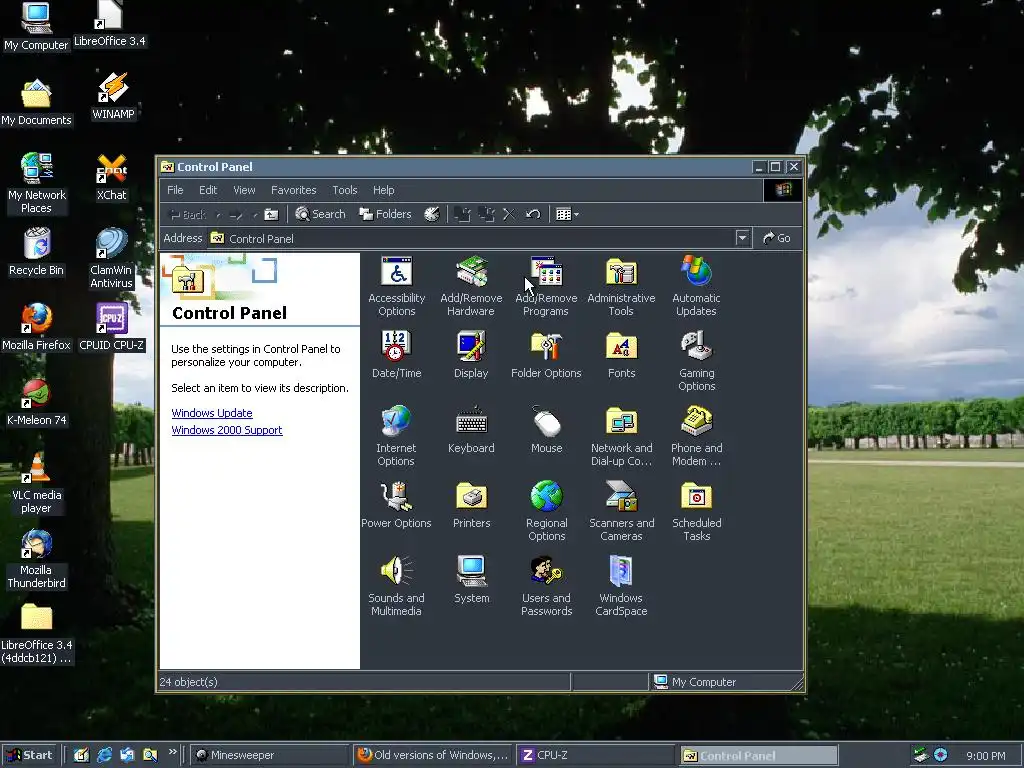Screen dimensions: 1024x768
Task: Open System properties icon
Action: pos(471,580)
